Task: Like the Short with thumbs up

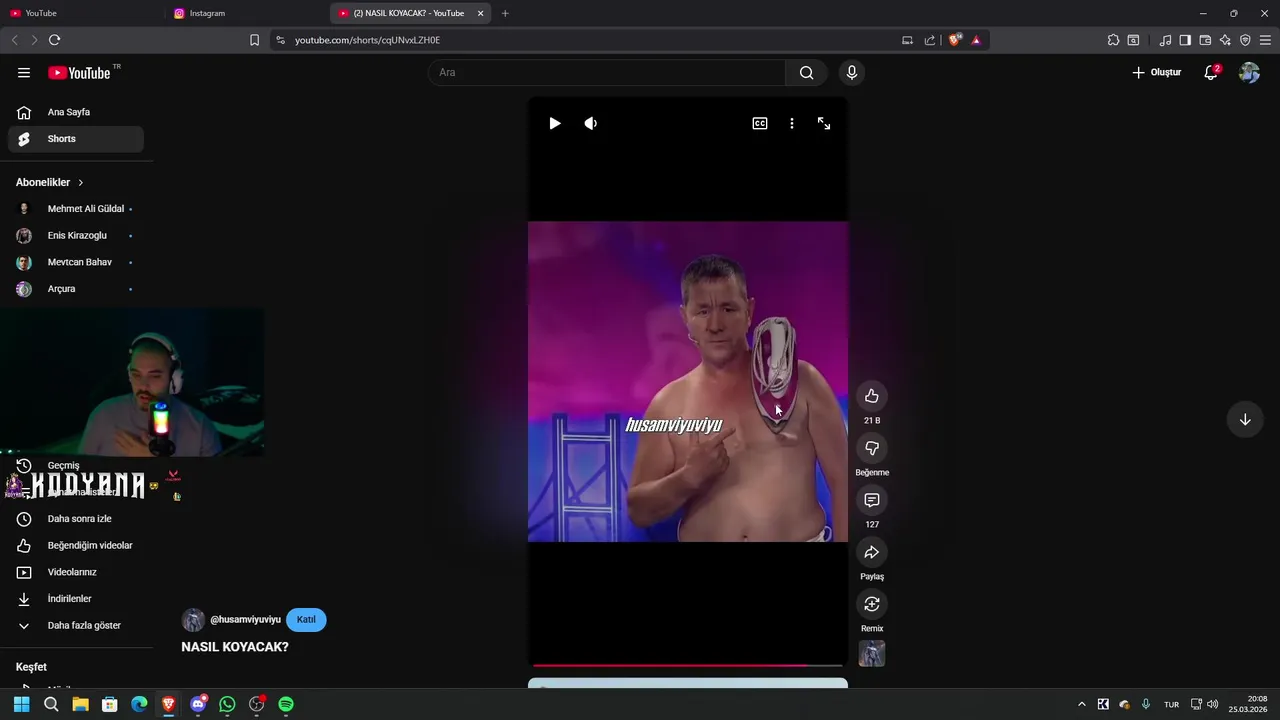Action: tap(872, 396)
